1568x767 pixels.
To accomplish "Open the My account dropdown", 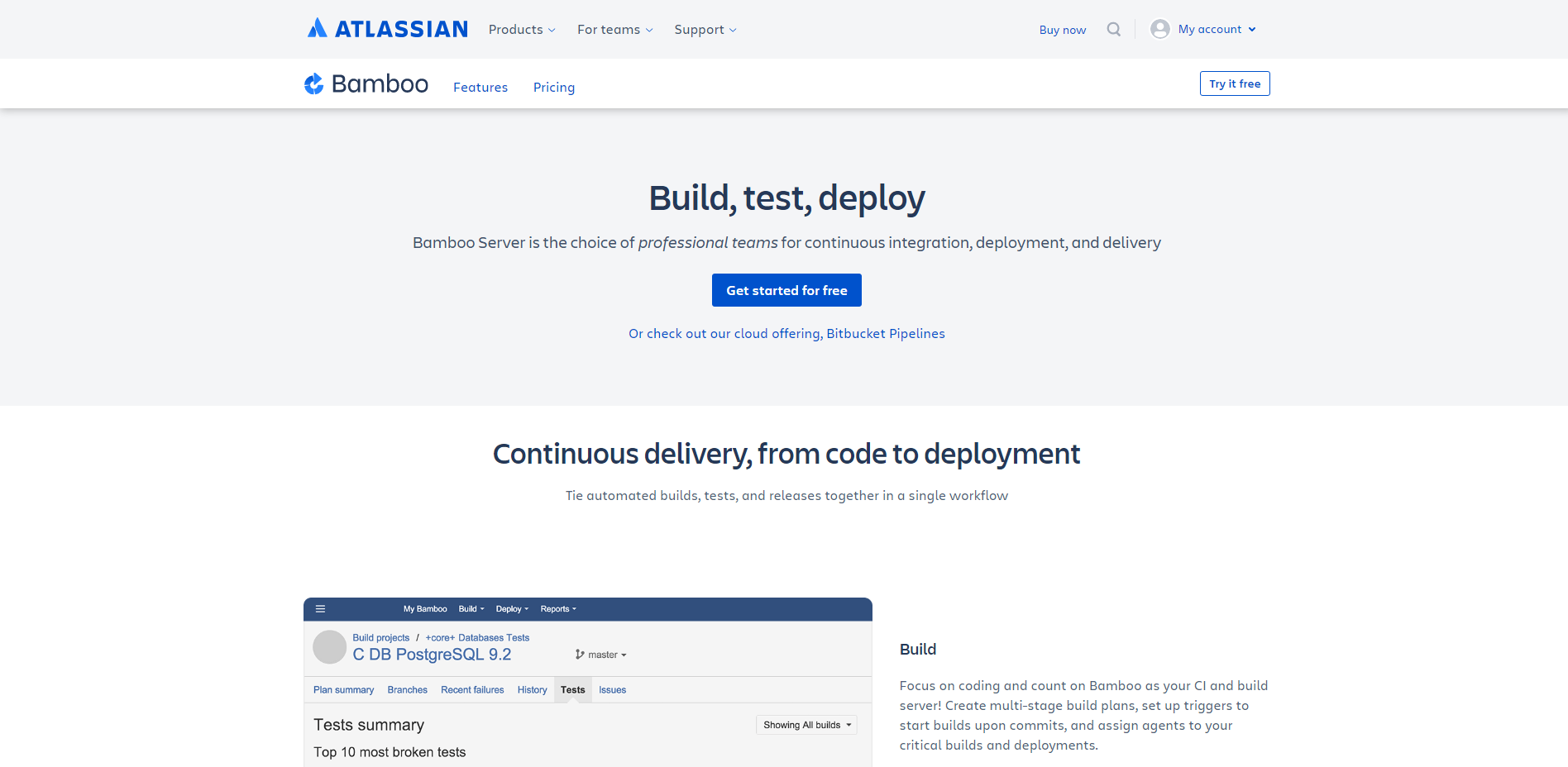I will [x=1217, y=29].
